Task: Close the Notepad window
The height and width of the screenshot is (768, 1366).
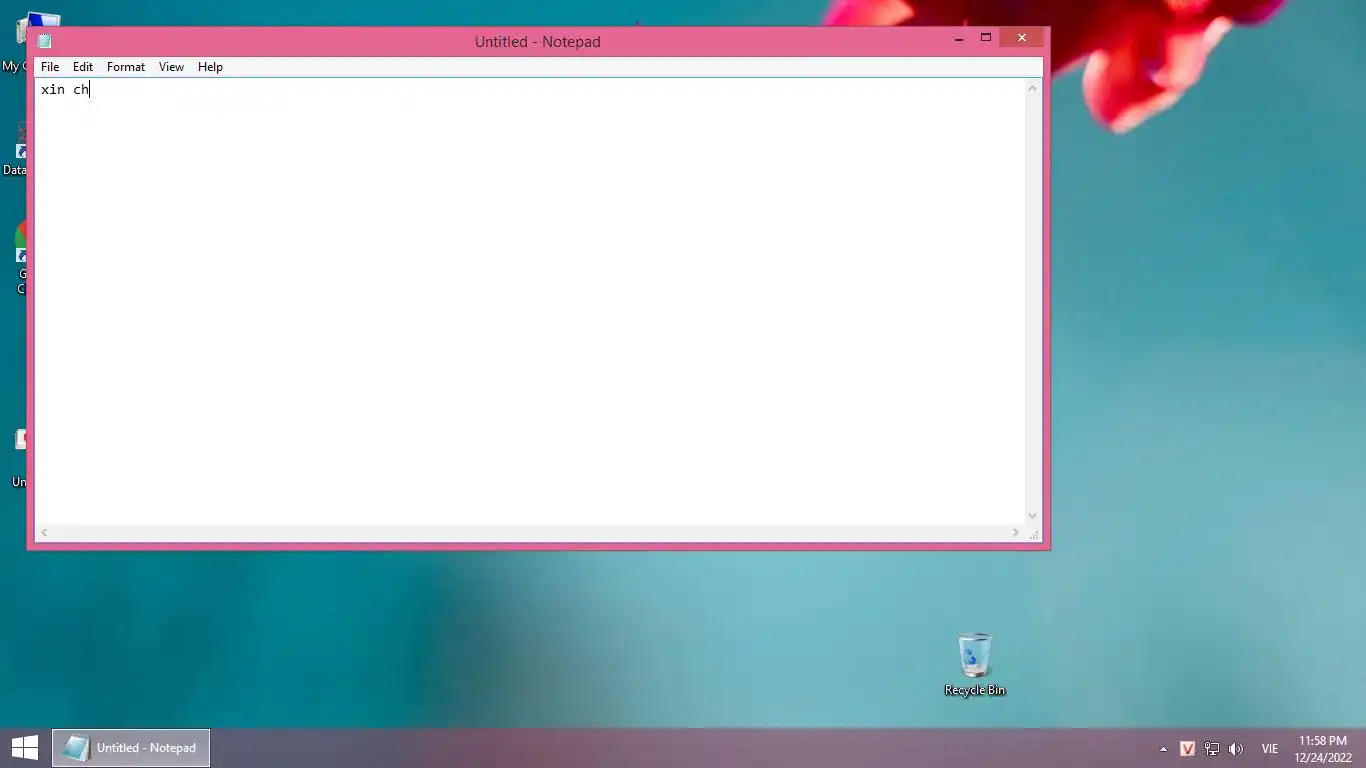Action: point(1021,38)
